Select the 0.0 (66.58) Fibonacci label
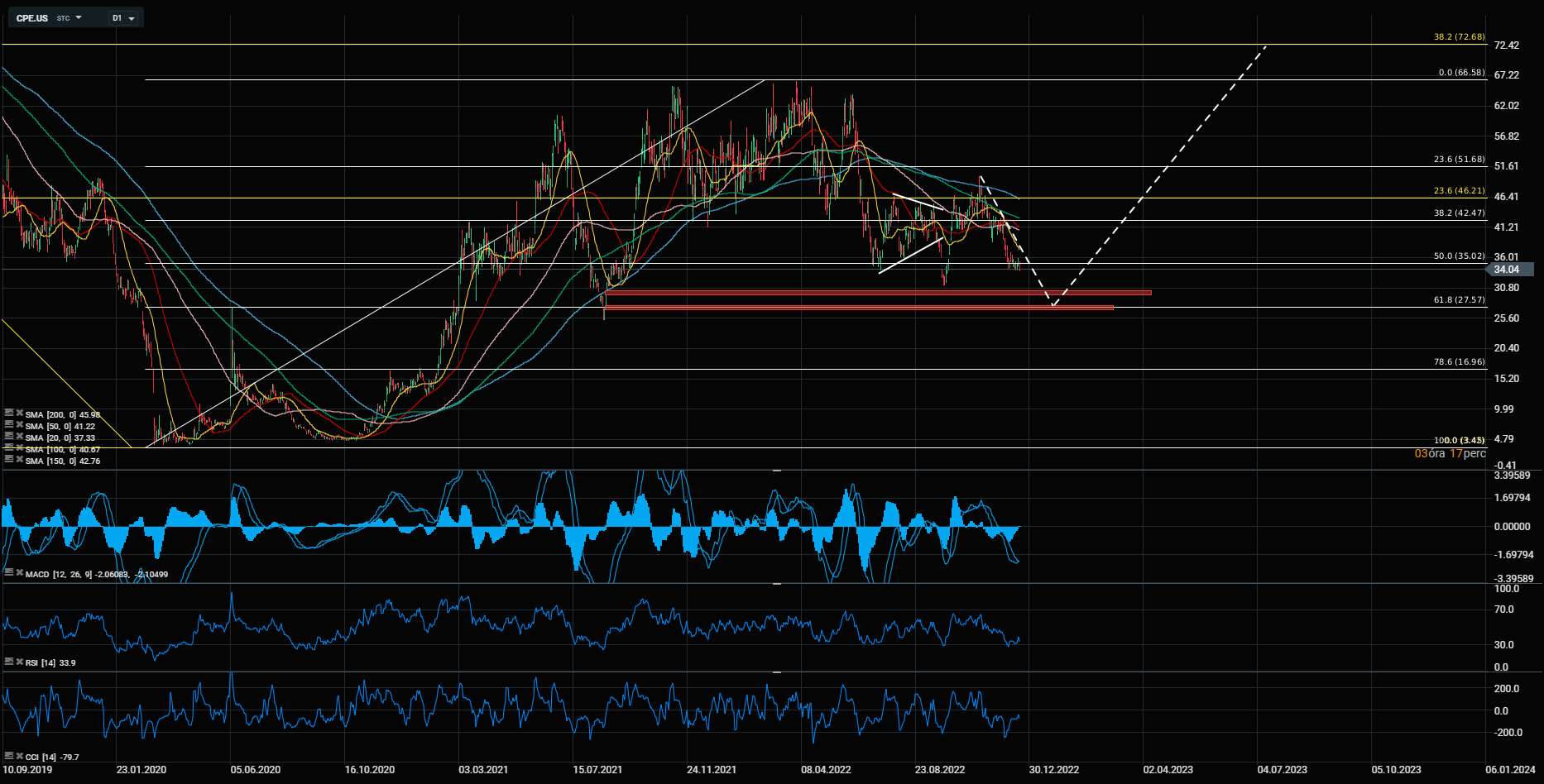 click(1462, 73)
